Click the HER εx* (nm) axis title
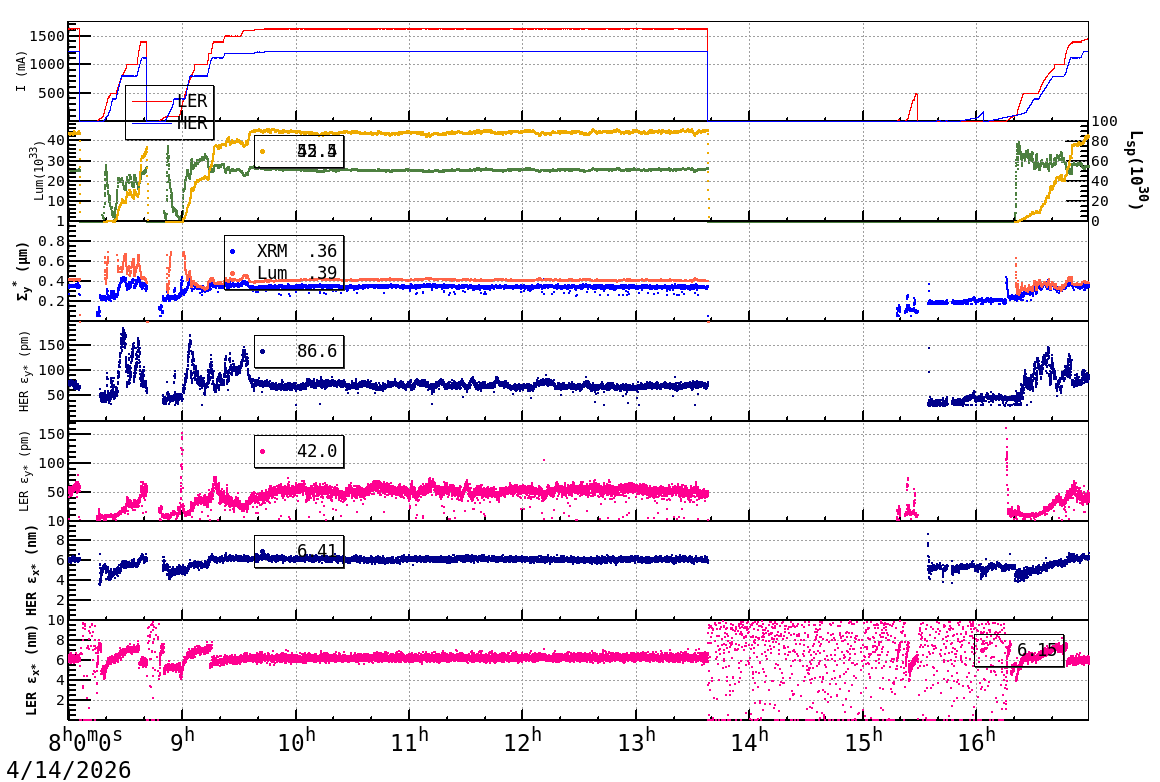The height and width of the screenshot is (782, 1160). [30, 570]
